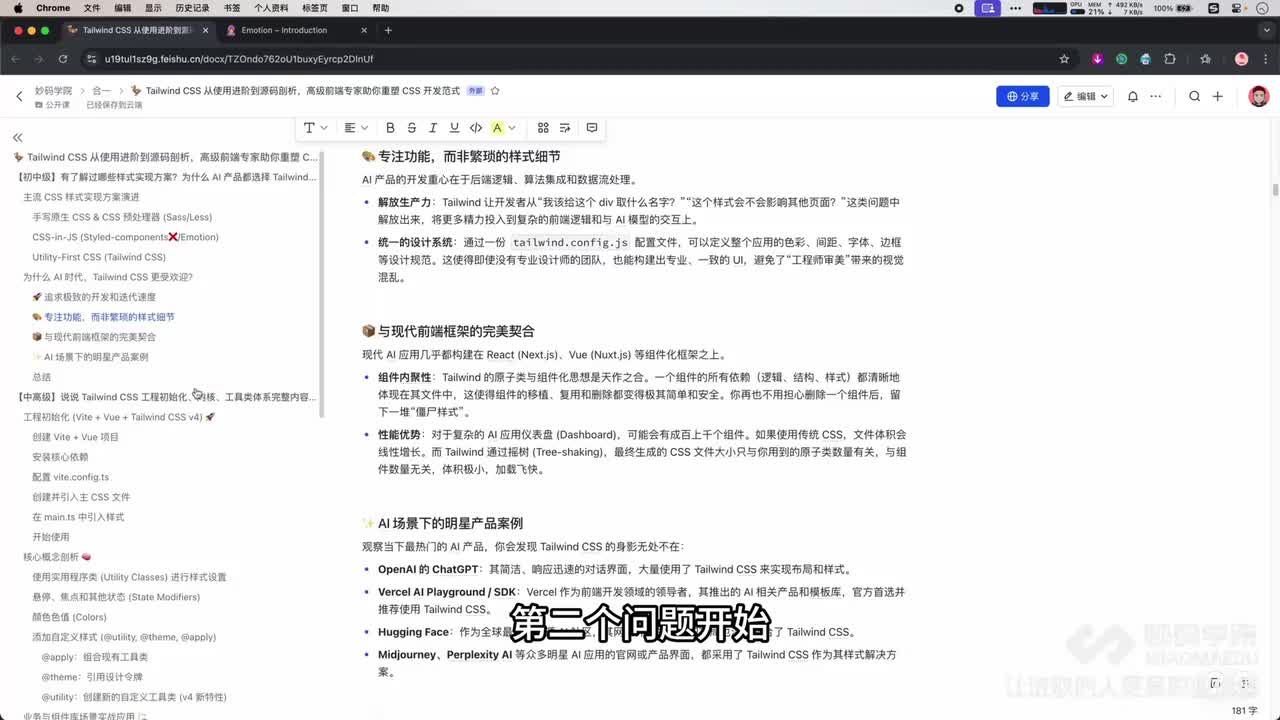Open the 书签 menu
The image size is (1280, 720).
232,8
